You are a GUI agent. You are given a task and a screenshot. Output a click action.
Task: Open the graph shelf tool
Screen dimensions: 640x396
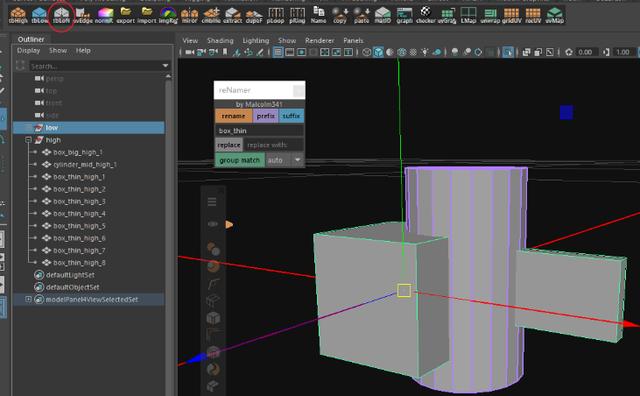(x=404, y=15)
